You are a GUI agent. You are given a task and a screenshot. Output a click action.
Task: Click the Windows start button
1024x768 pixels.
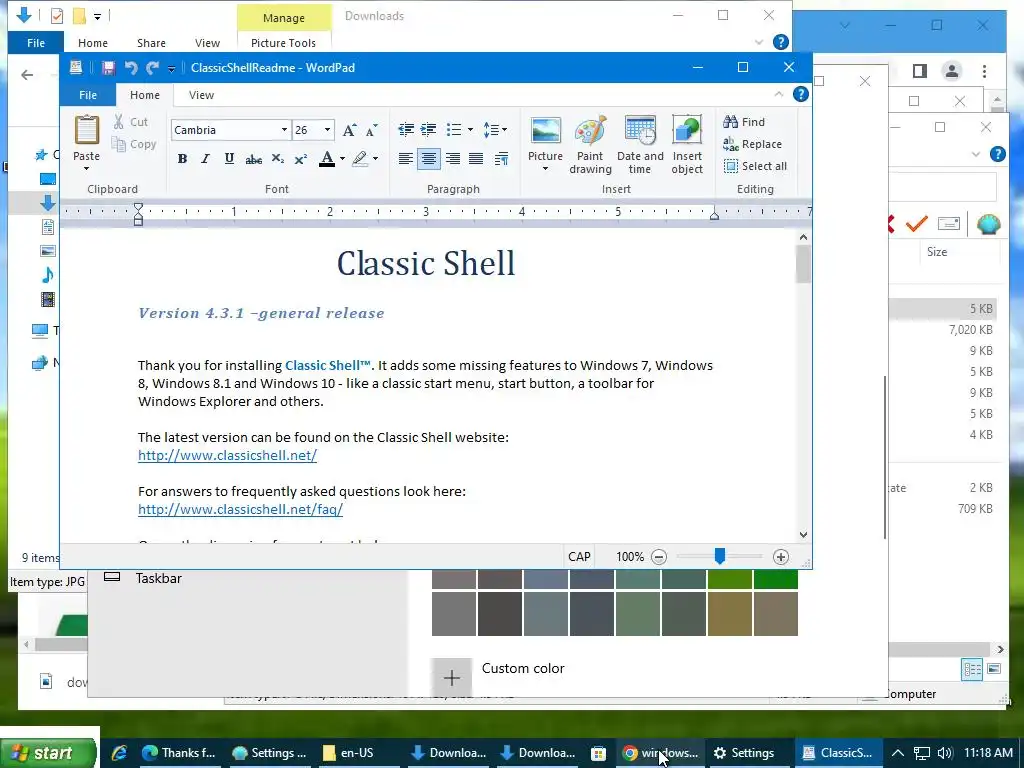48,753
